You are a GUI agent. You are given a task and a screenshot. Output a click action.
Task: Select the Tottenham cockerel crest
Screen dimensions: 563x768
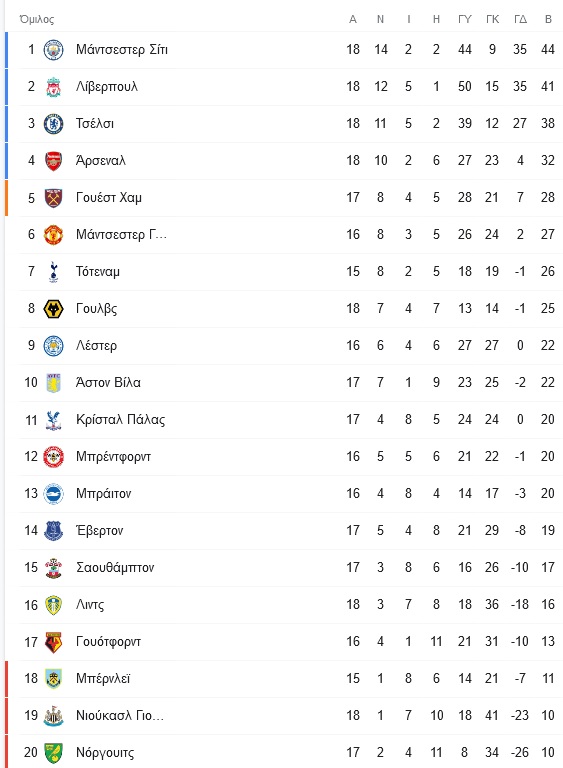[53, 272]
